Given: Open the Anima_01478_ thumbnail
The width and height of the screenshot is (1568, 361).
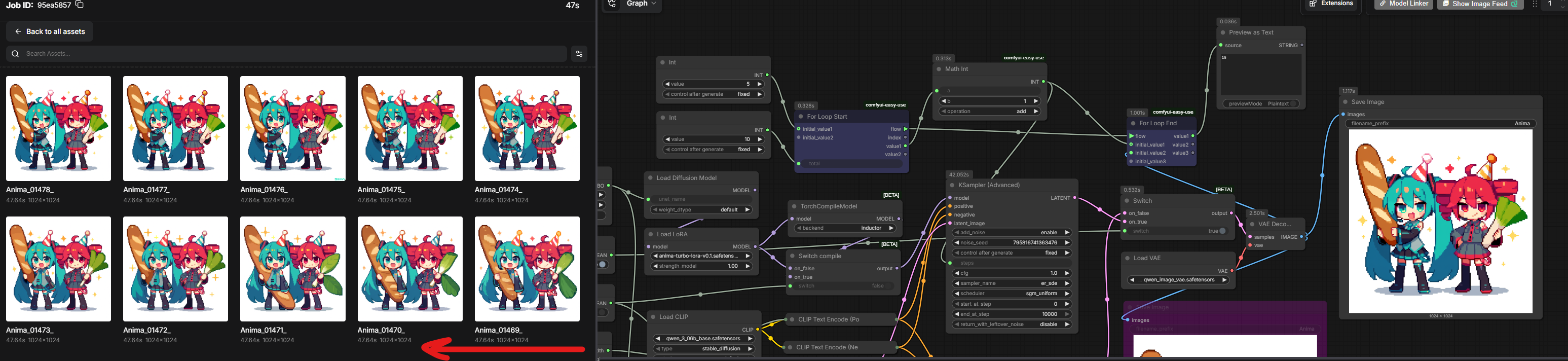Looking at the screenshot, I should [x=58, y=128].
